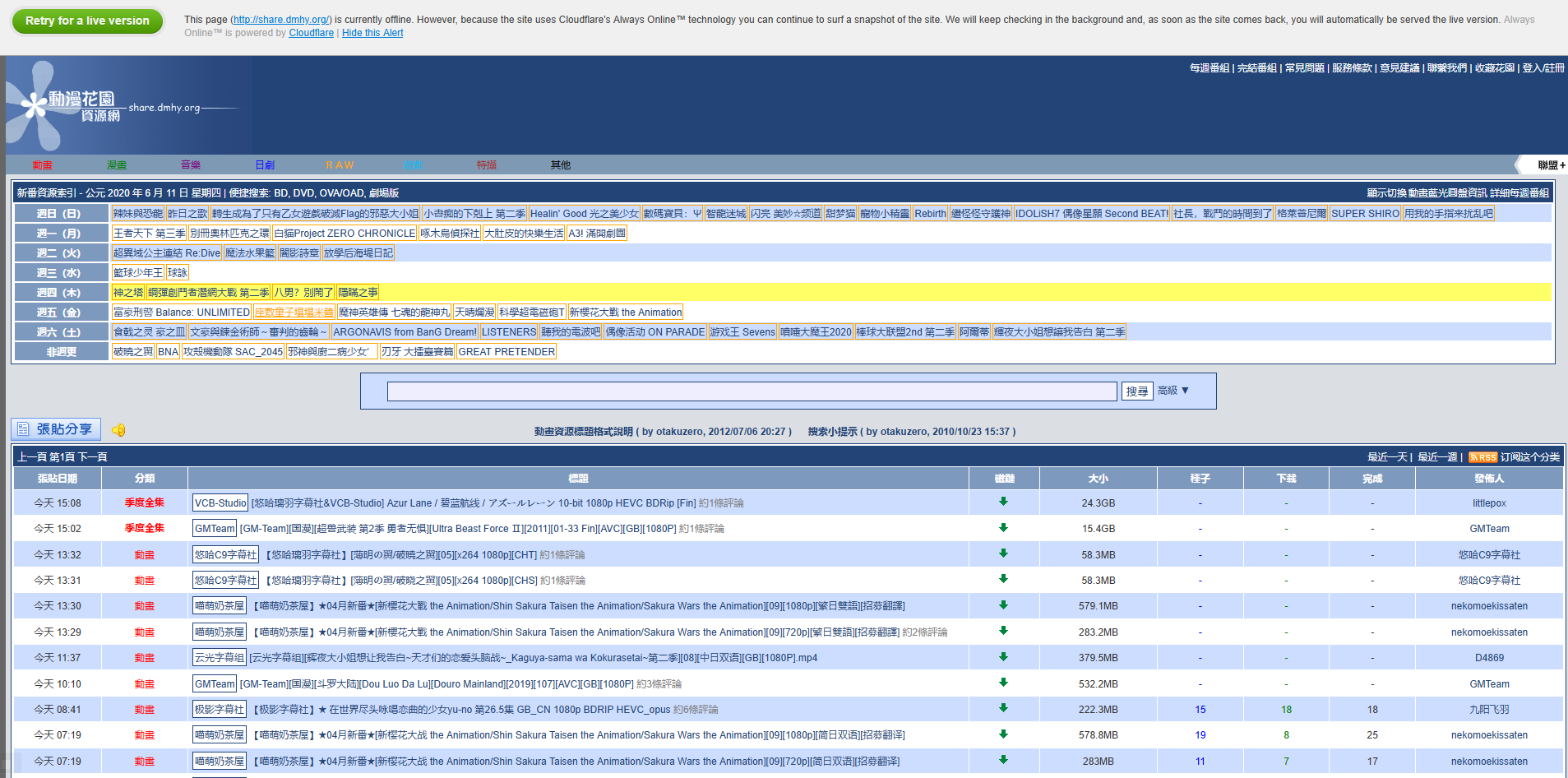Open 動畫資源標題格式說明 link
This screenshot has height=778, width=1568.
pyautogui.click(x=663, y=432)
